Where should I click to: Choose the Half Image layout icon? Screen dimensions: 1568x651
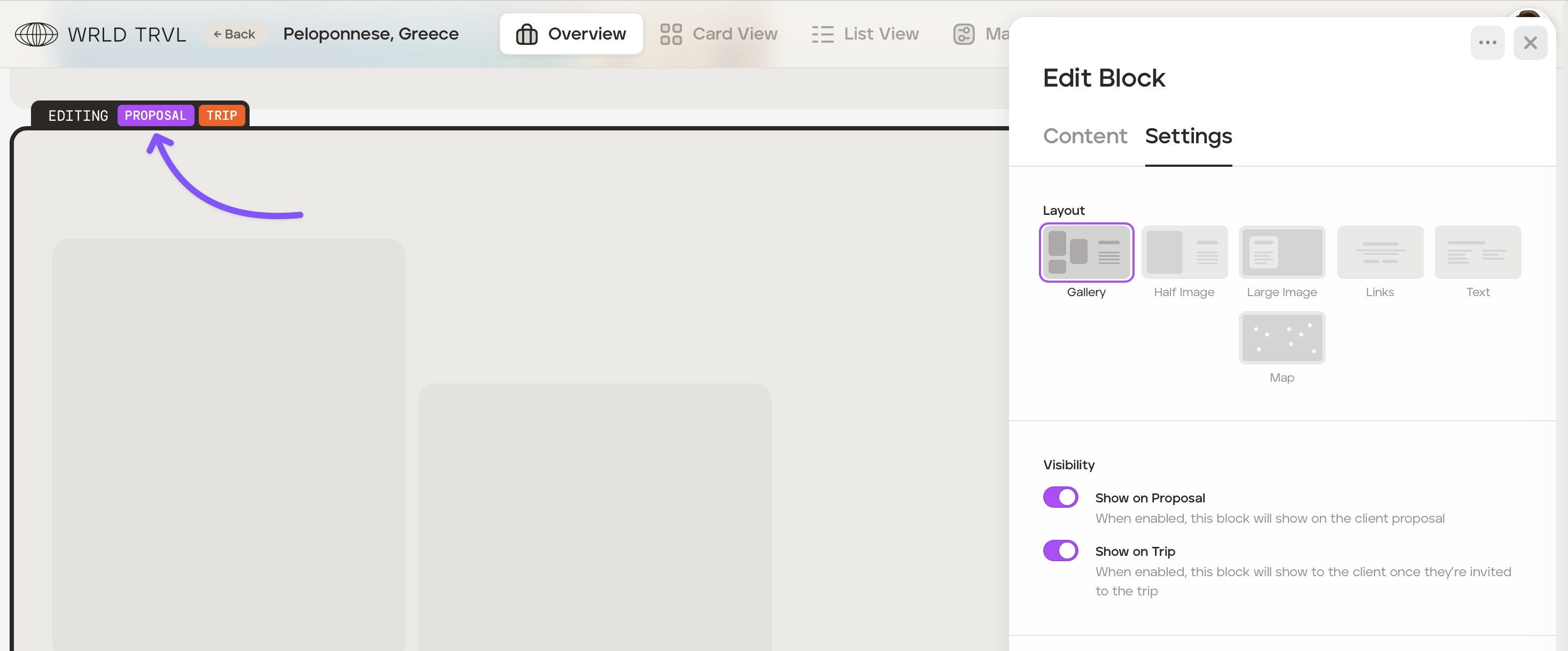pyautogui.click(x=1184, y=252)
